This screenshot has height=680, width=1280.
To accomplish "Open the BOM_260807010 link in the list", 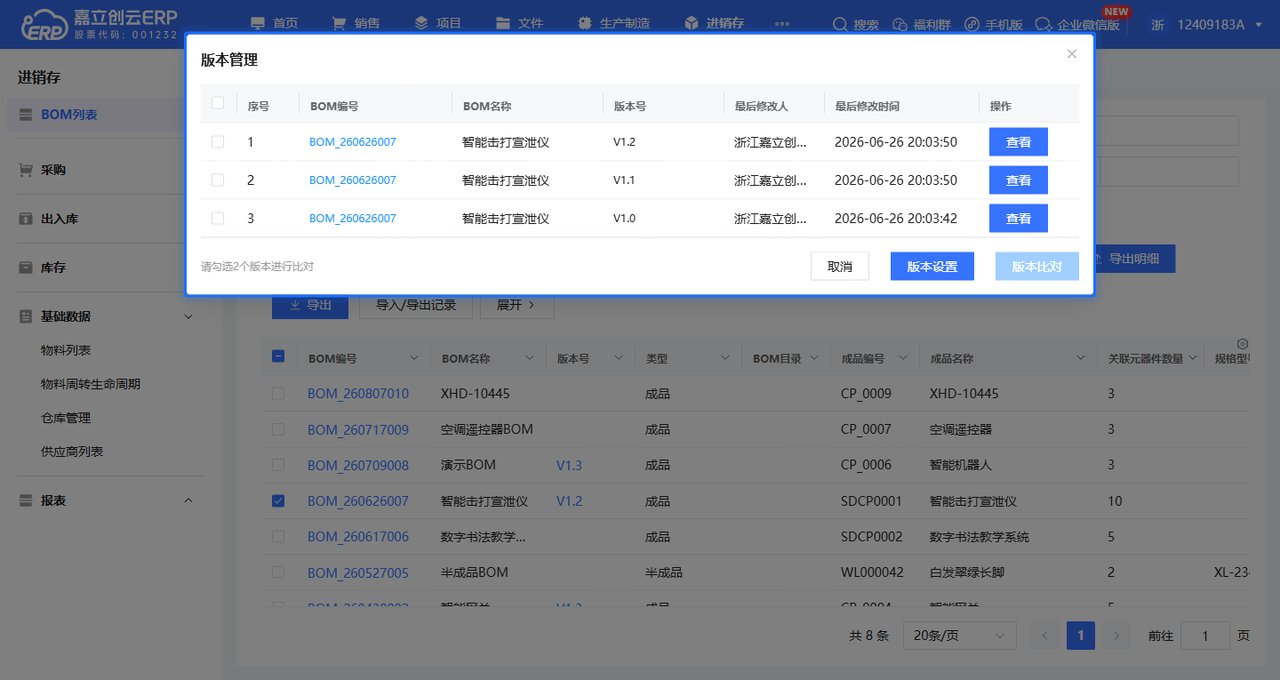I will tap(358, 394).
